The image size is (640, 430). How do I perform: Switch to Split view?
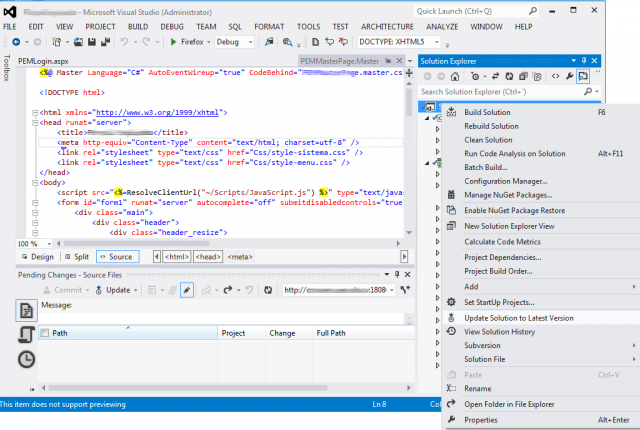coord(77,257)
